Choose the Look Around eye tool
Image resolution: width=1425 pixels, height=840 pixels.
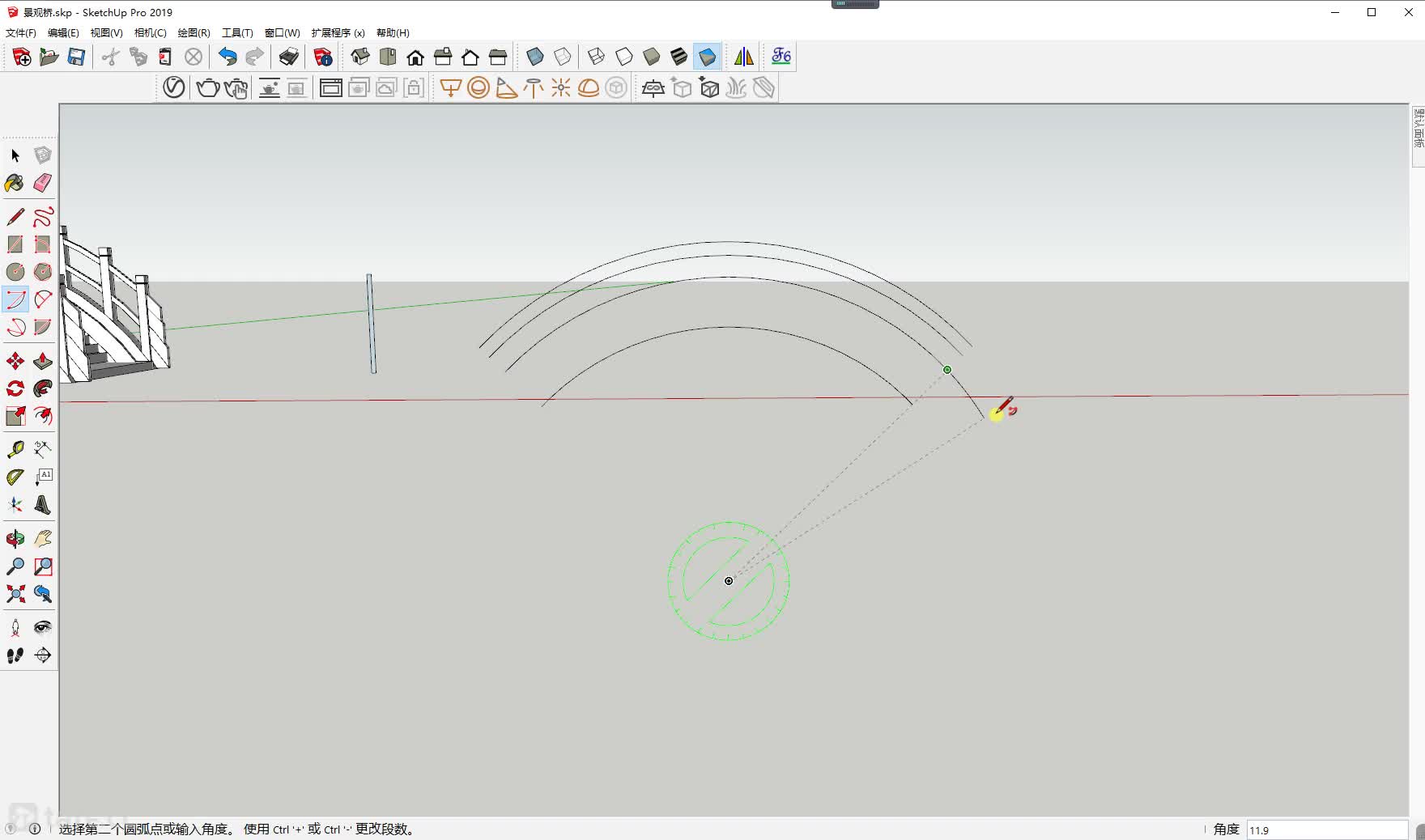point(43,628)
